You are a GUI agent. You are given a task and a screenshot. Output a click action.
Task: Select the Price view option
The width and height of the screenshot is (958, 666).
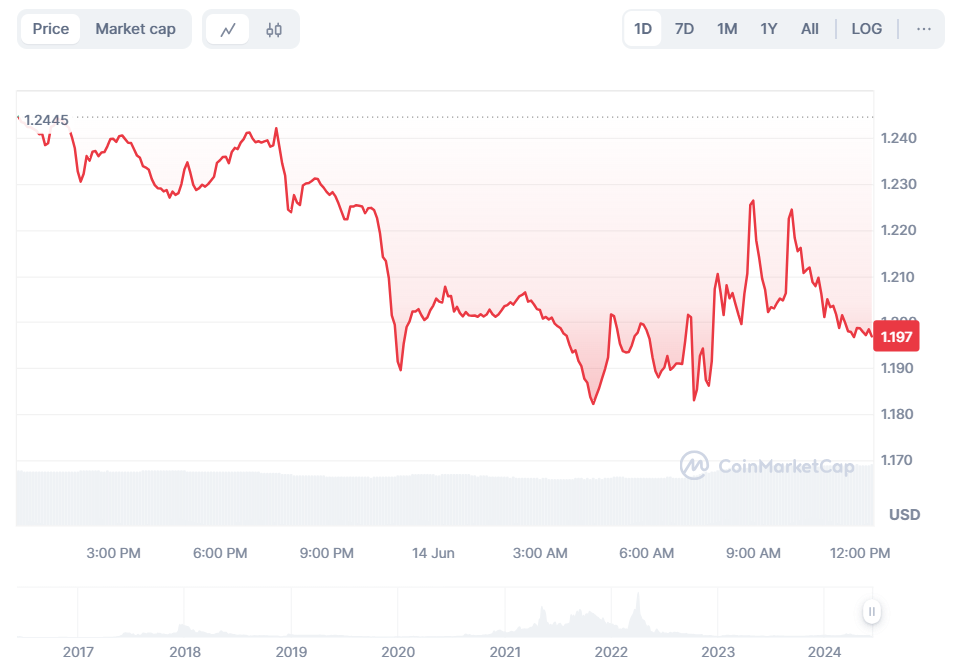point(50,29)
